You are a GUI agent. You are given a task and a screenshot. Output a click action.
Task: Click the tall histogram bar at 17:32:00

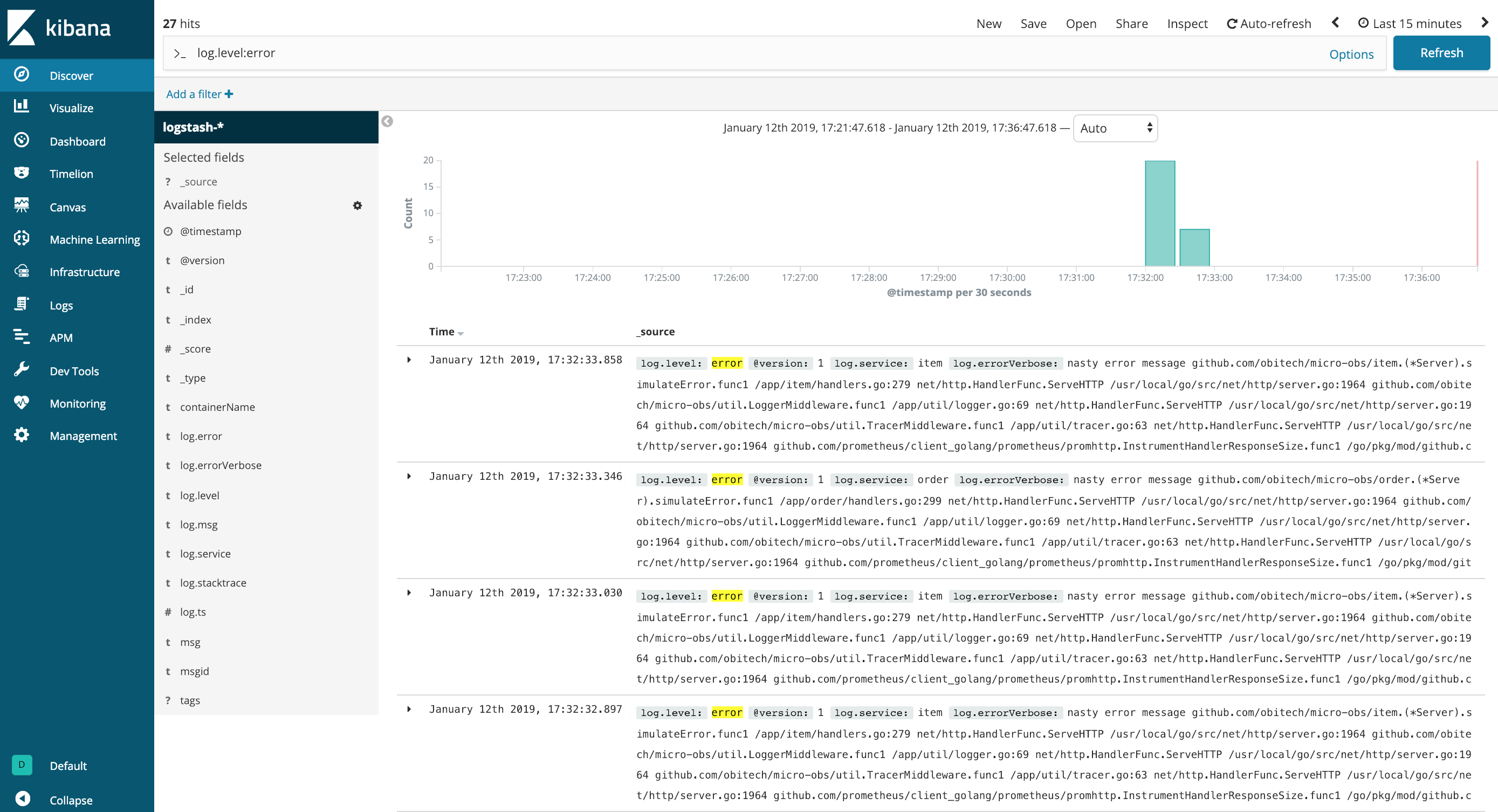pyautogui.click(x=1159, y=213)
